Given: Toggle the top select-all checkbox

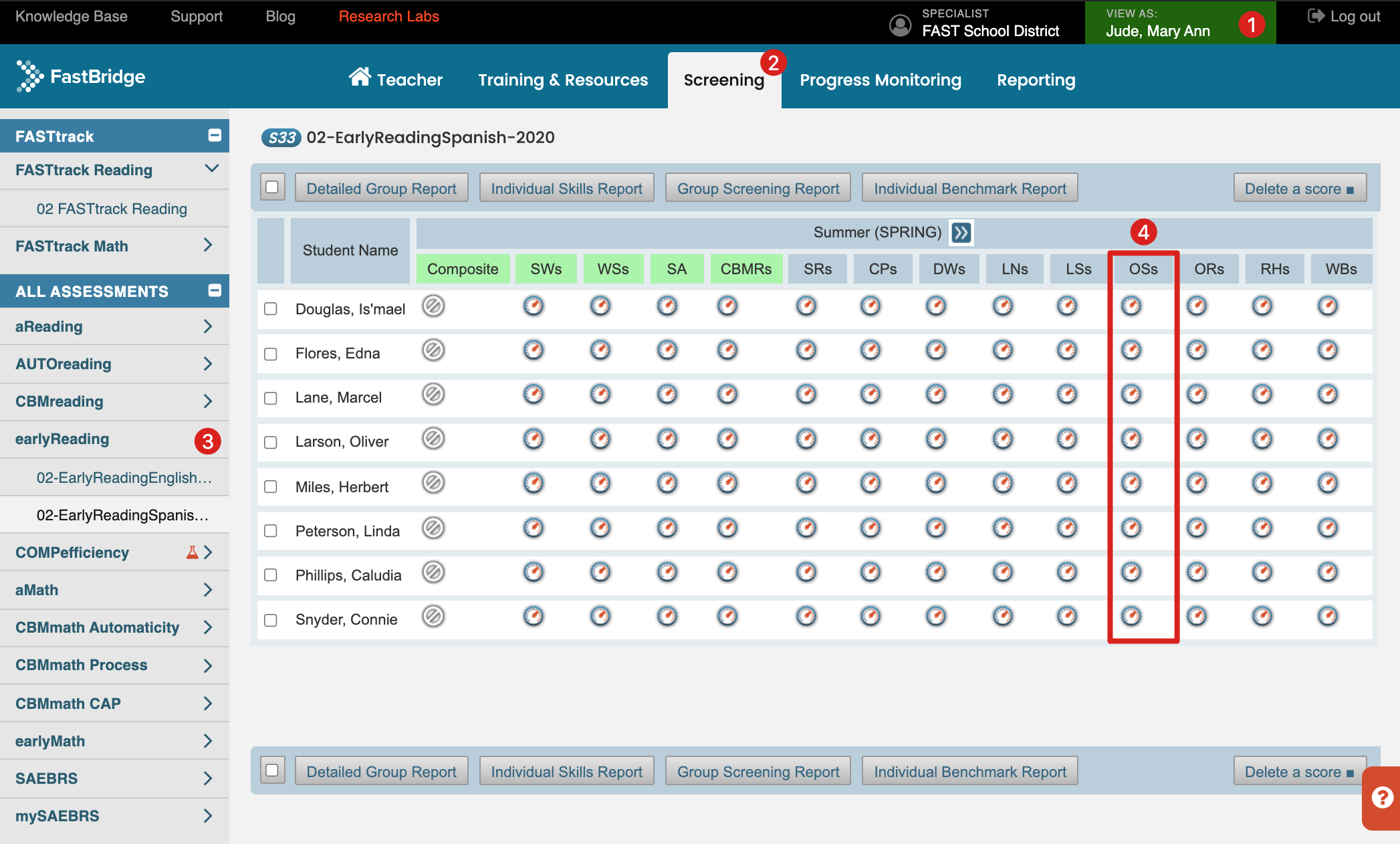Looking at the screenshot, I should tap(272, 187).
